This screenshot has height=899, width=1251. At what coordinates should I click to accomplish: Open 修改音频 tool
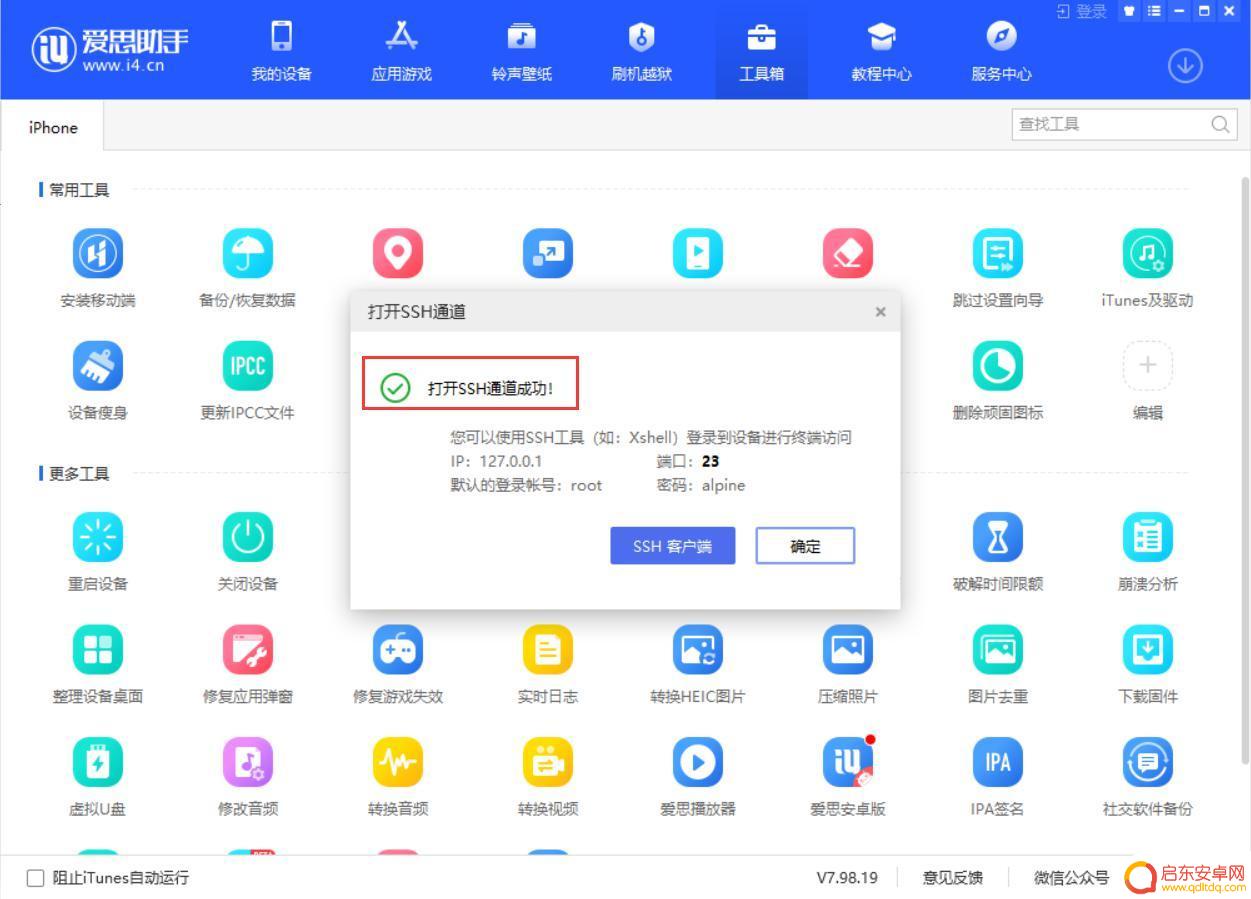pos(248,762)
